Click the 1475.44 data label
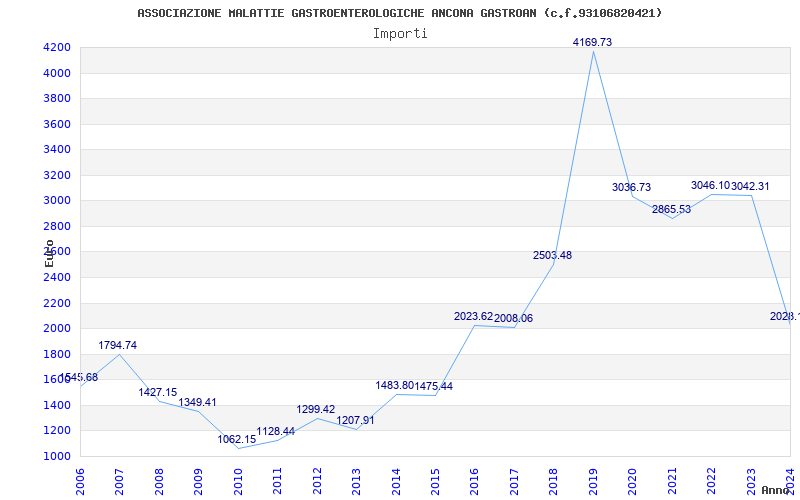 (434, 386)
